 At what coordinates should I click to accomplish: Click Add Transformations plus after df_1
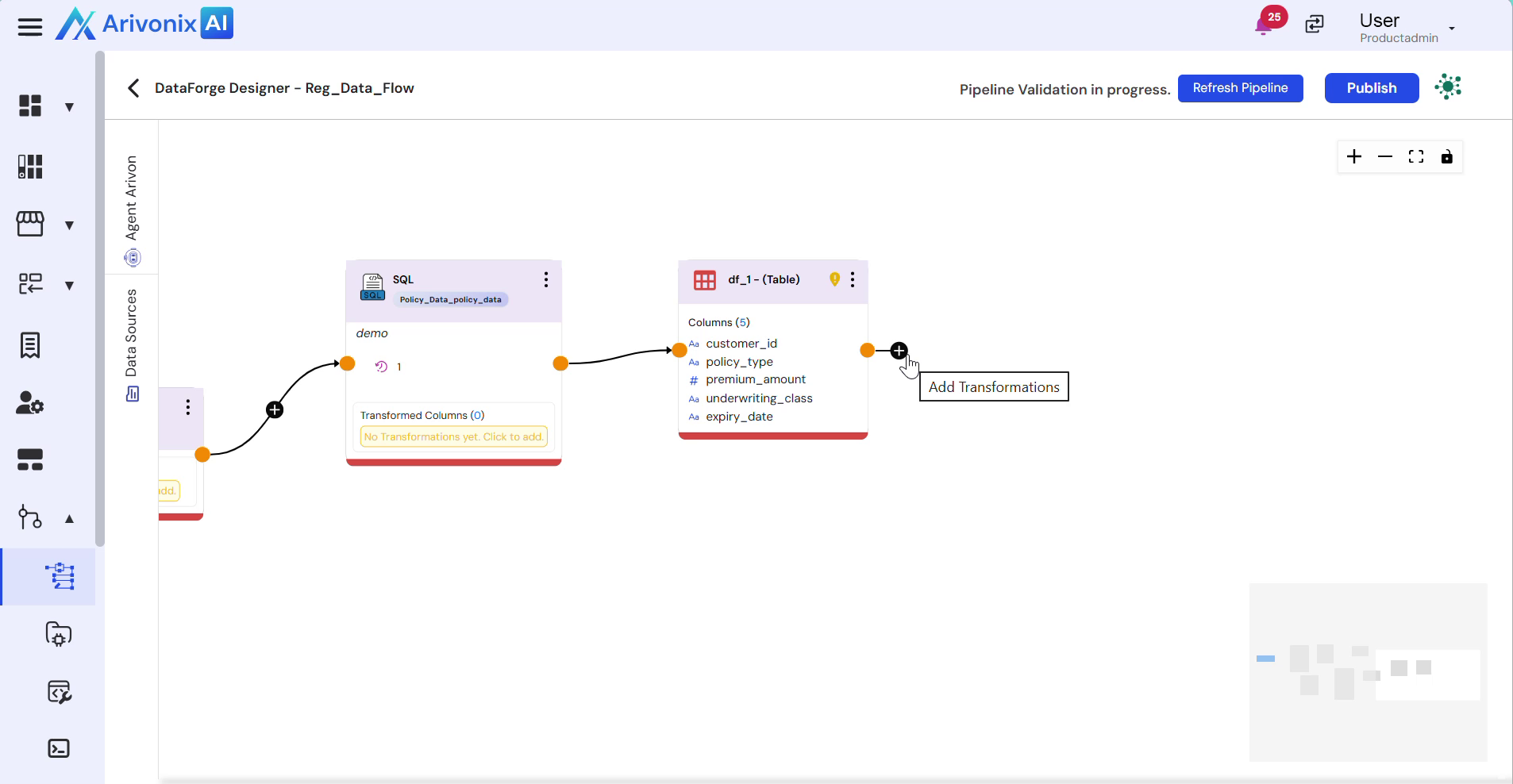pos(899,351)
